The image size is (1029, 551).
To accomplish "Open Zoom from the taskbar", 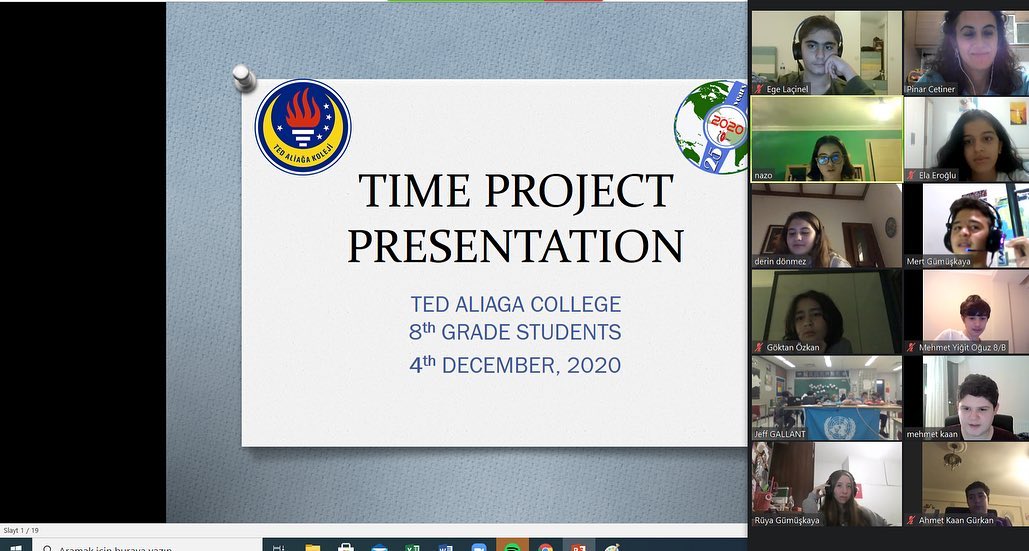I will (x=479, y=545).
